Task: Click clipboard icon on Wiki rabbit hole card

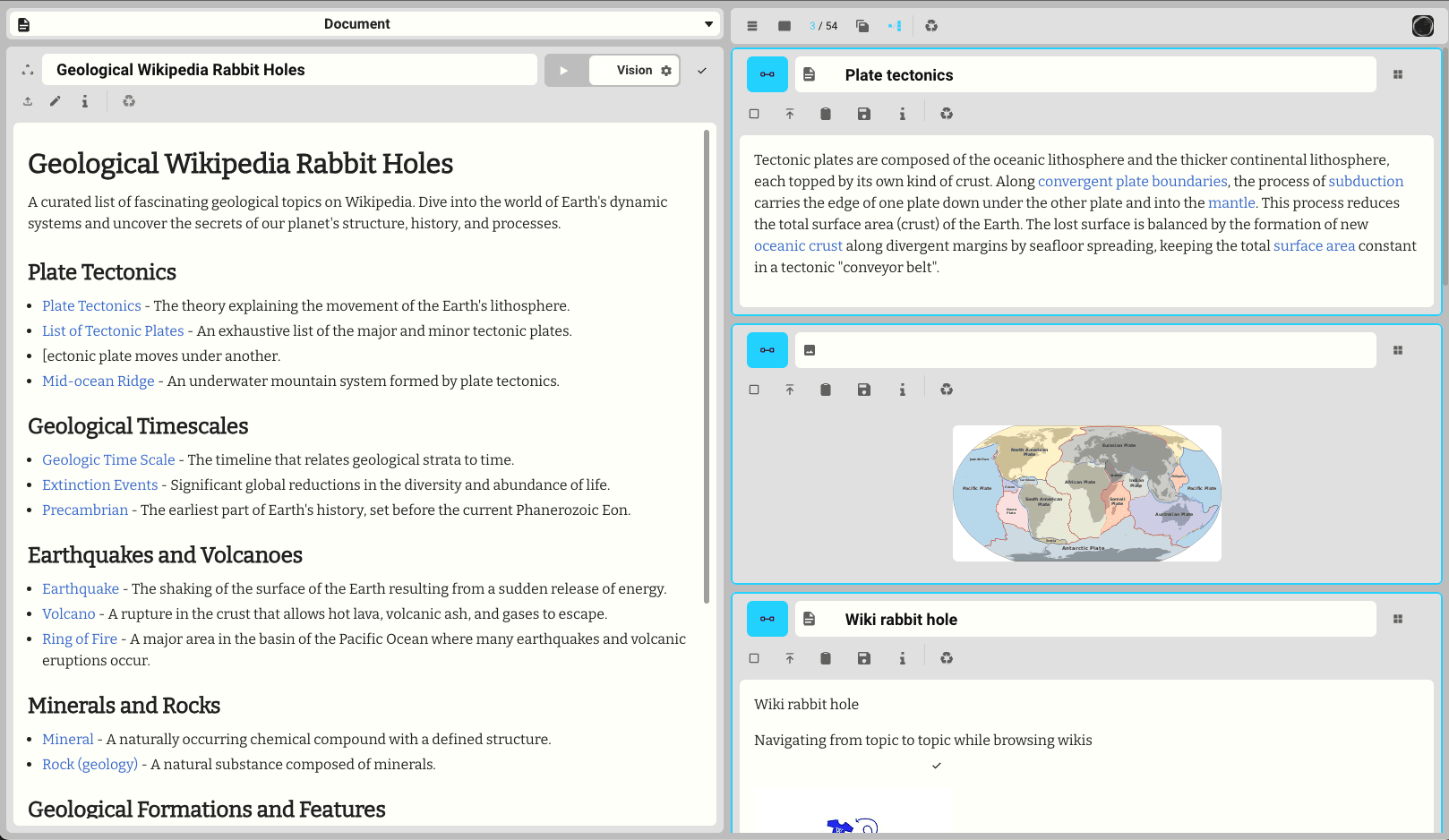Action: point(826,658)
